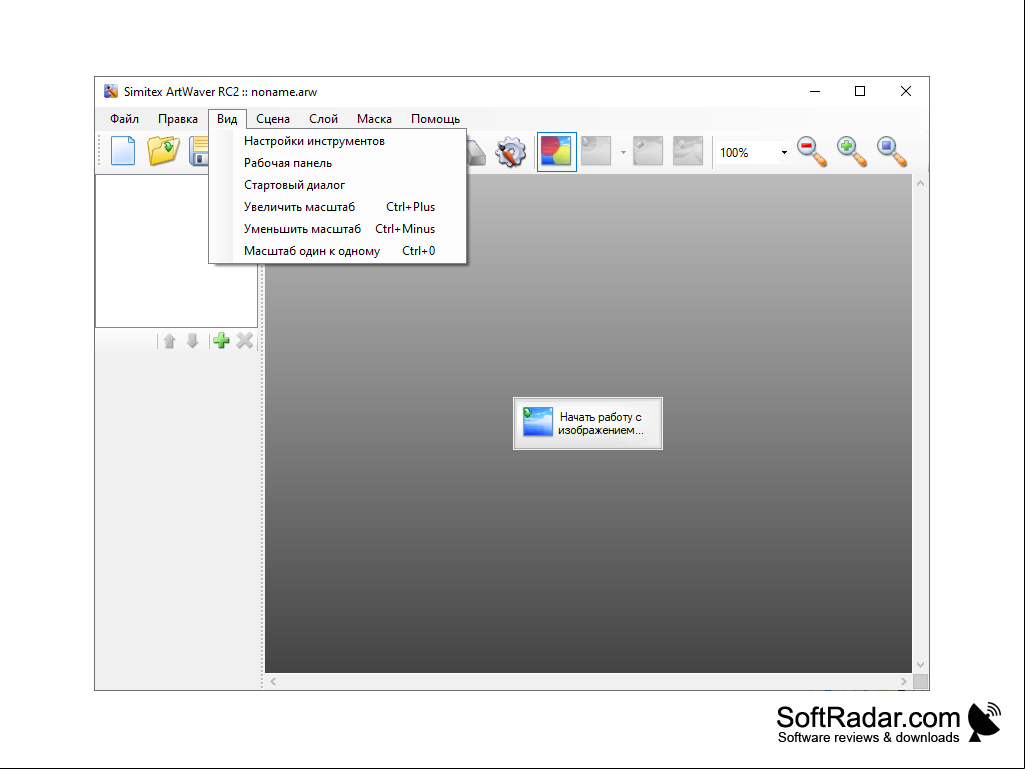Create a new blank document
Viewport: 1025px width, 769px height.
[x=123, y=151]
